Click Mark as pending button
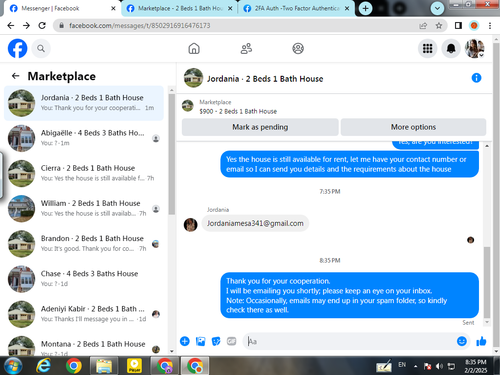The image size is (500, 375). point(260,127)
